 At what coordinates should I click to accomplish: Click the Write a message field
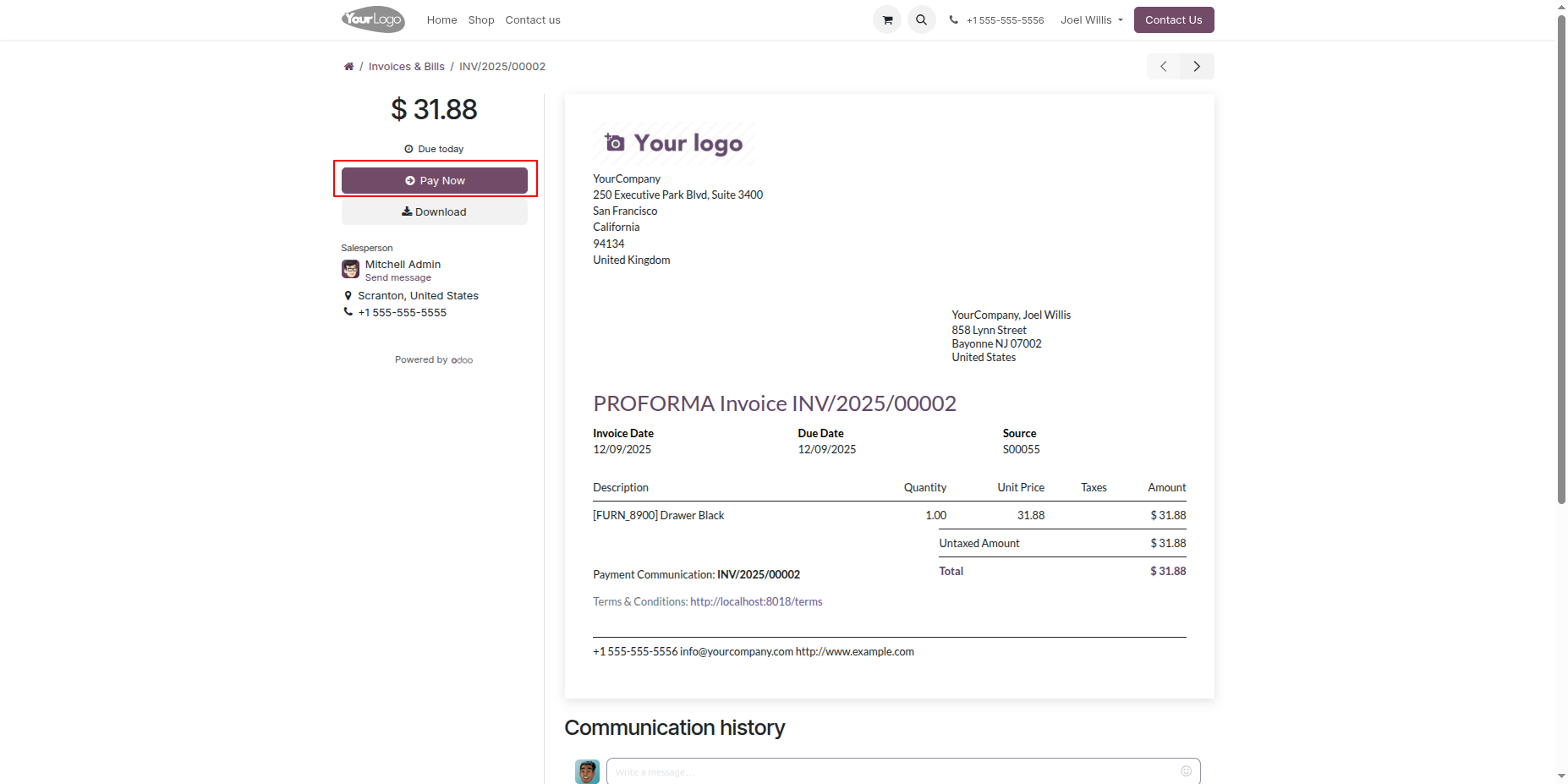pyautogui.click(x=888, y=771)
